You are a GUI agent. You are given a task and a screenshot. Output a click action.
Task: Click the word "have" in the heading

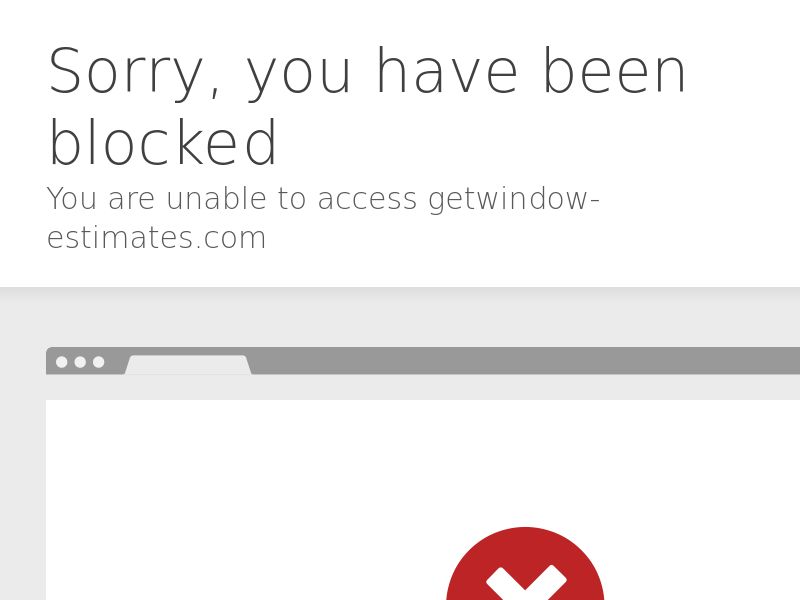click(x=447, y=70)
